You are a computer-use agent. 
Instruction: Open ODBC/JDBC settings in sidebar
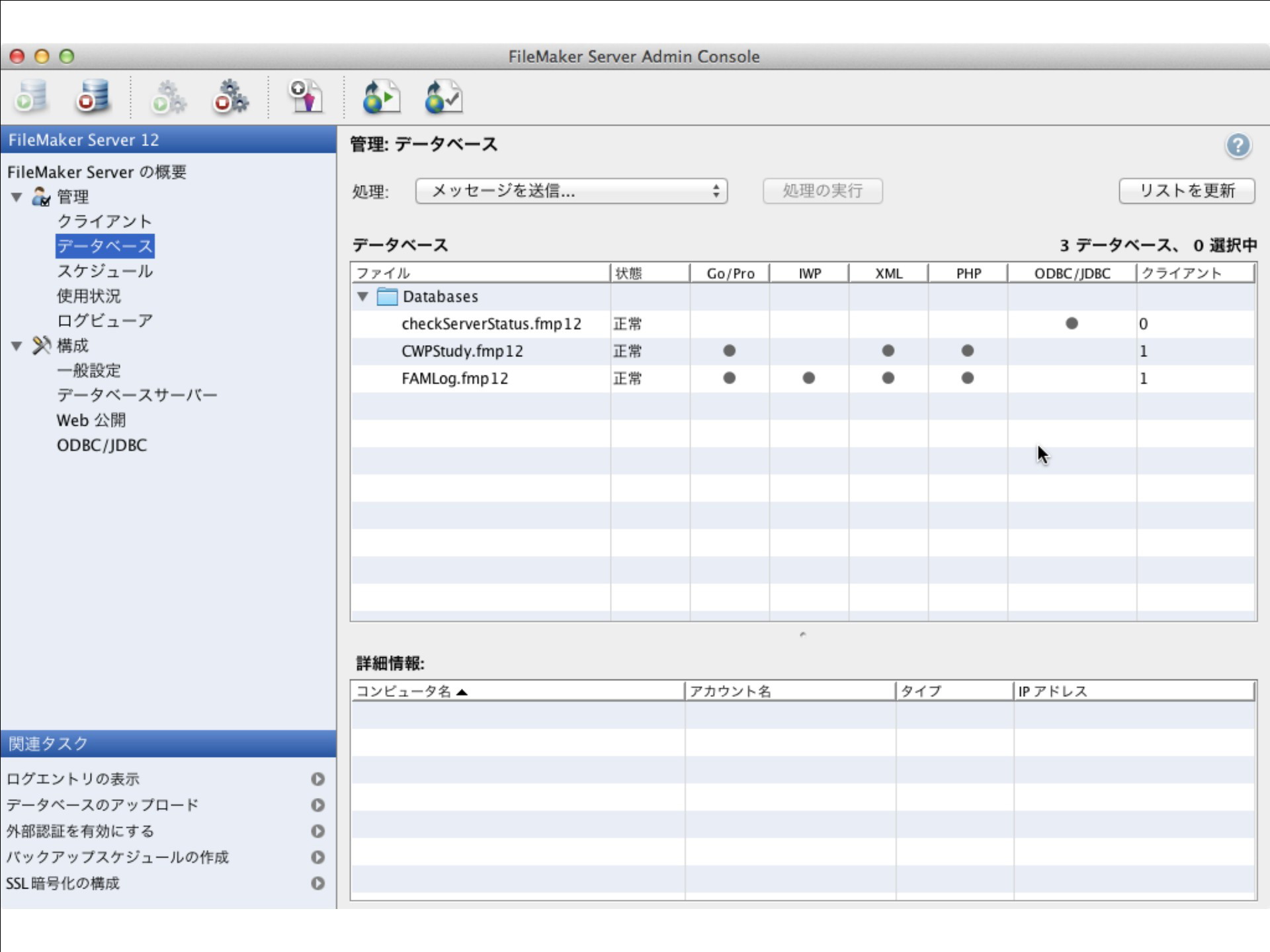[102, 445]
